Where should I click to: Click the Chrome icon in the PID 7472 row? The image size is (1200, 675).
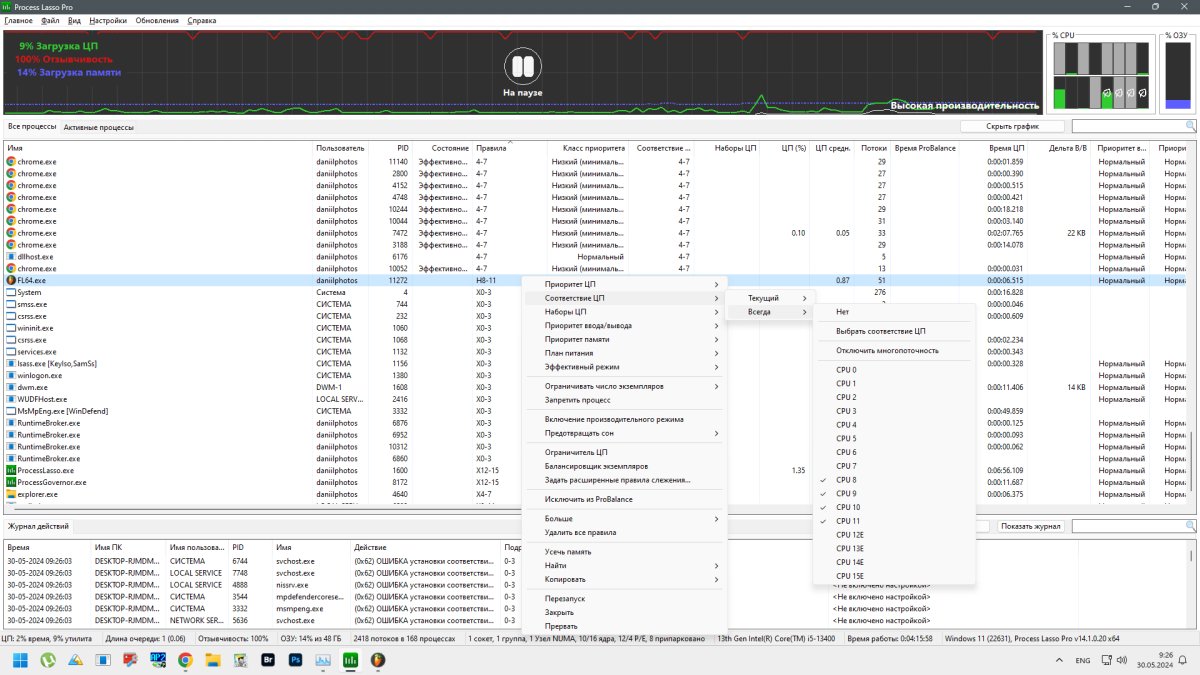11,233
